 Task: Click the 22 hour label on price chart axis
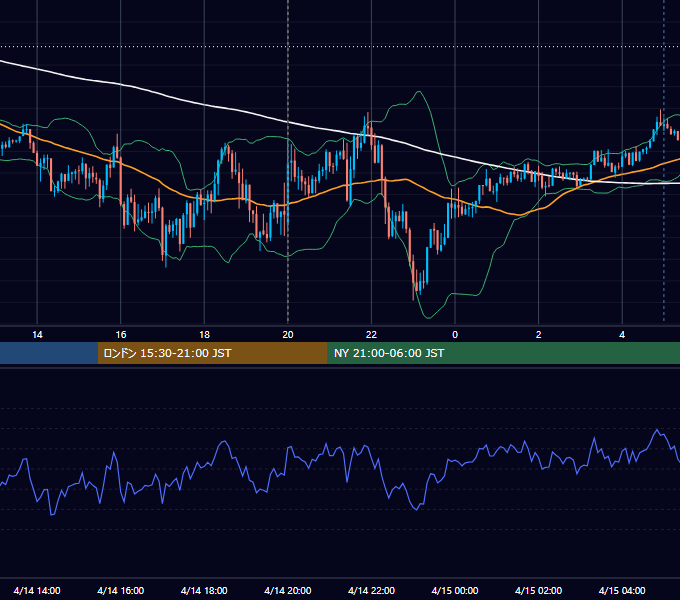[x=371, y=335]
